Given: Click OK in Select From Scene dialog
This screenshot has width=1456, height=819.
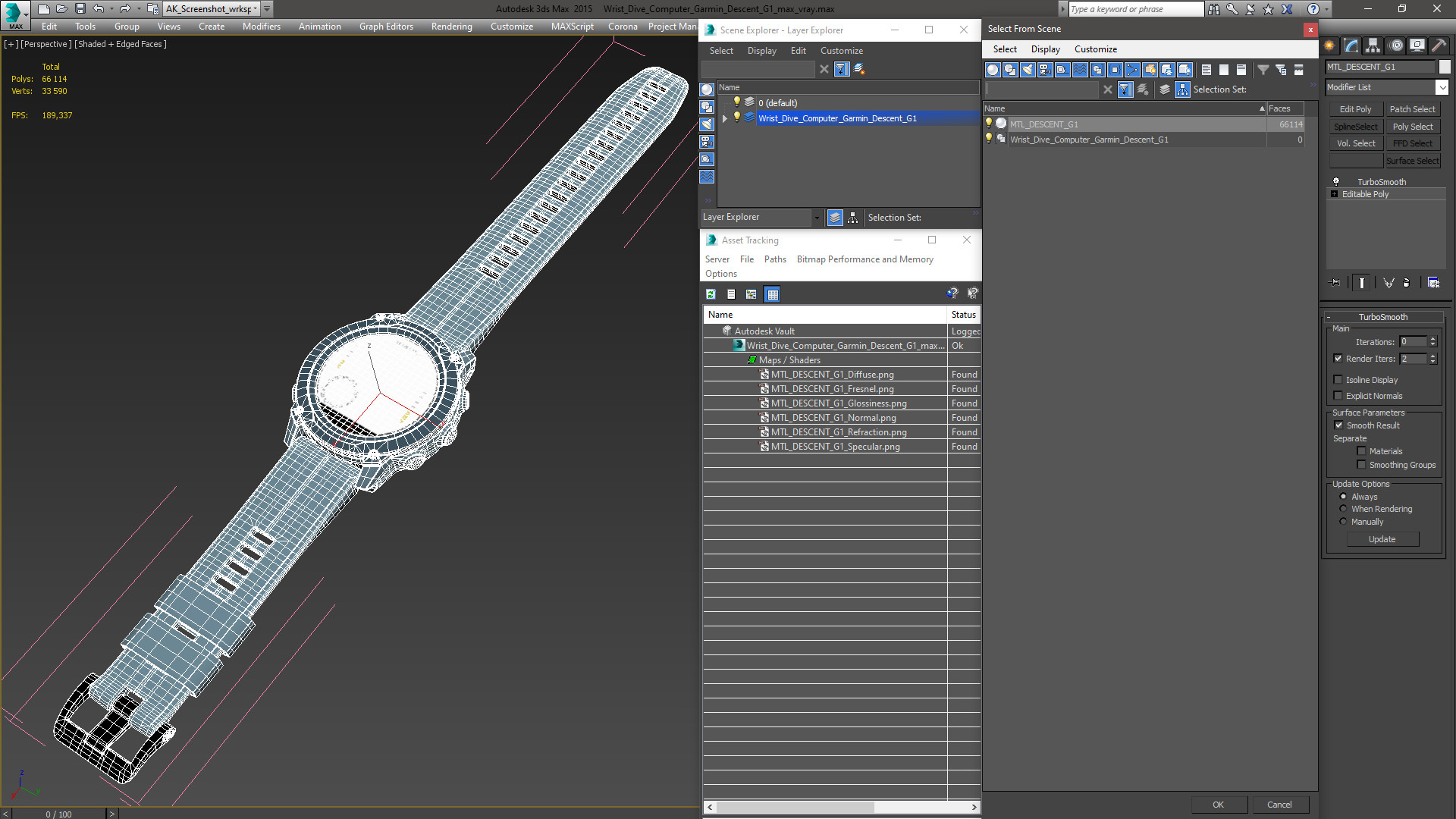Looking at the screenshot, I should (1218, 805).
